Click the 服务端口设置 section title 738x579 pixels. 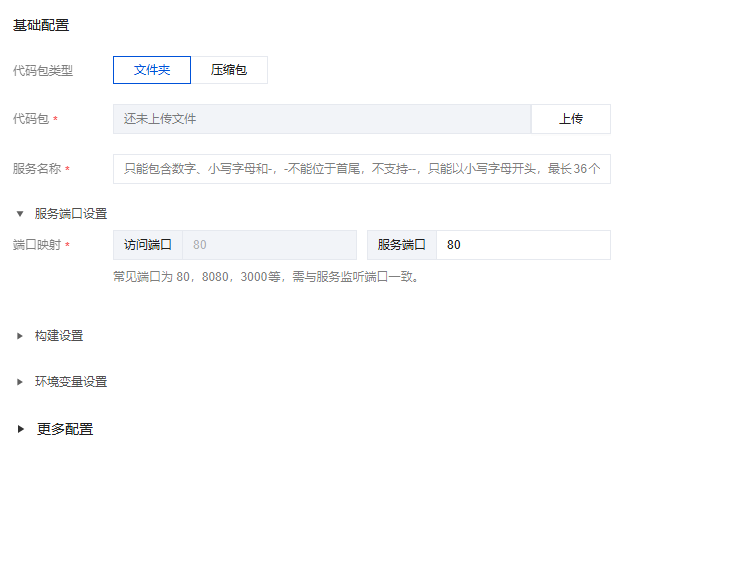point(71,213)
